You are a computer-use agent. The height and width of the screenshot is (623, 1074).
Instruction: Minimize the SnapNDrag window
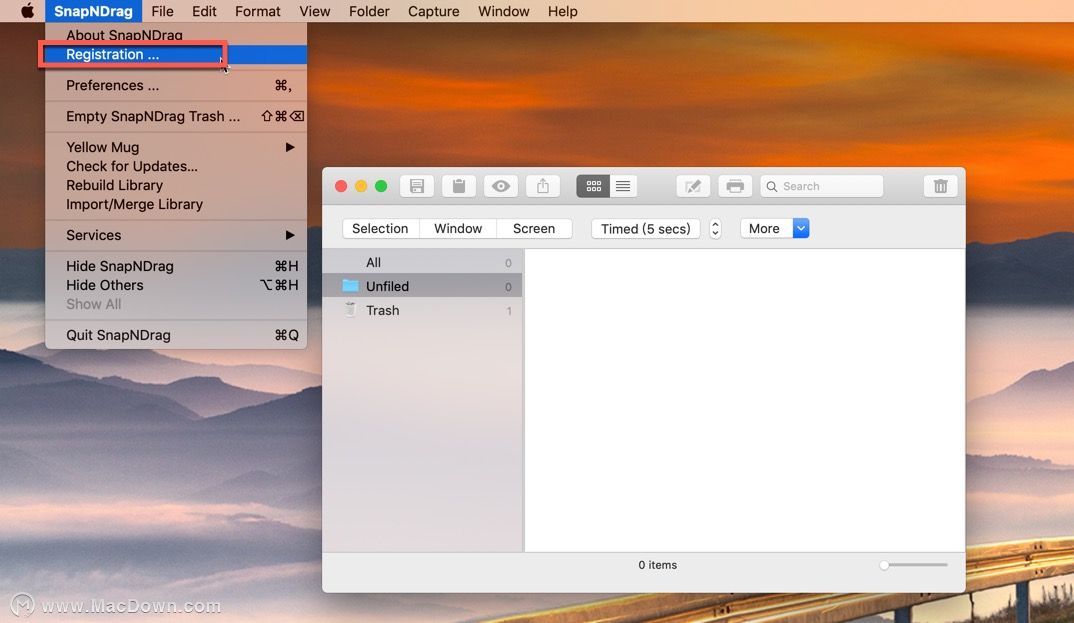(x=361, y=186)
